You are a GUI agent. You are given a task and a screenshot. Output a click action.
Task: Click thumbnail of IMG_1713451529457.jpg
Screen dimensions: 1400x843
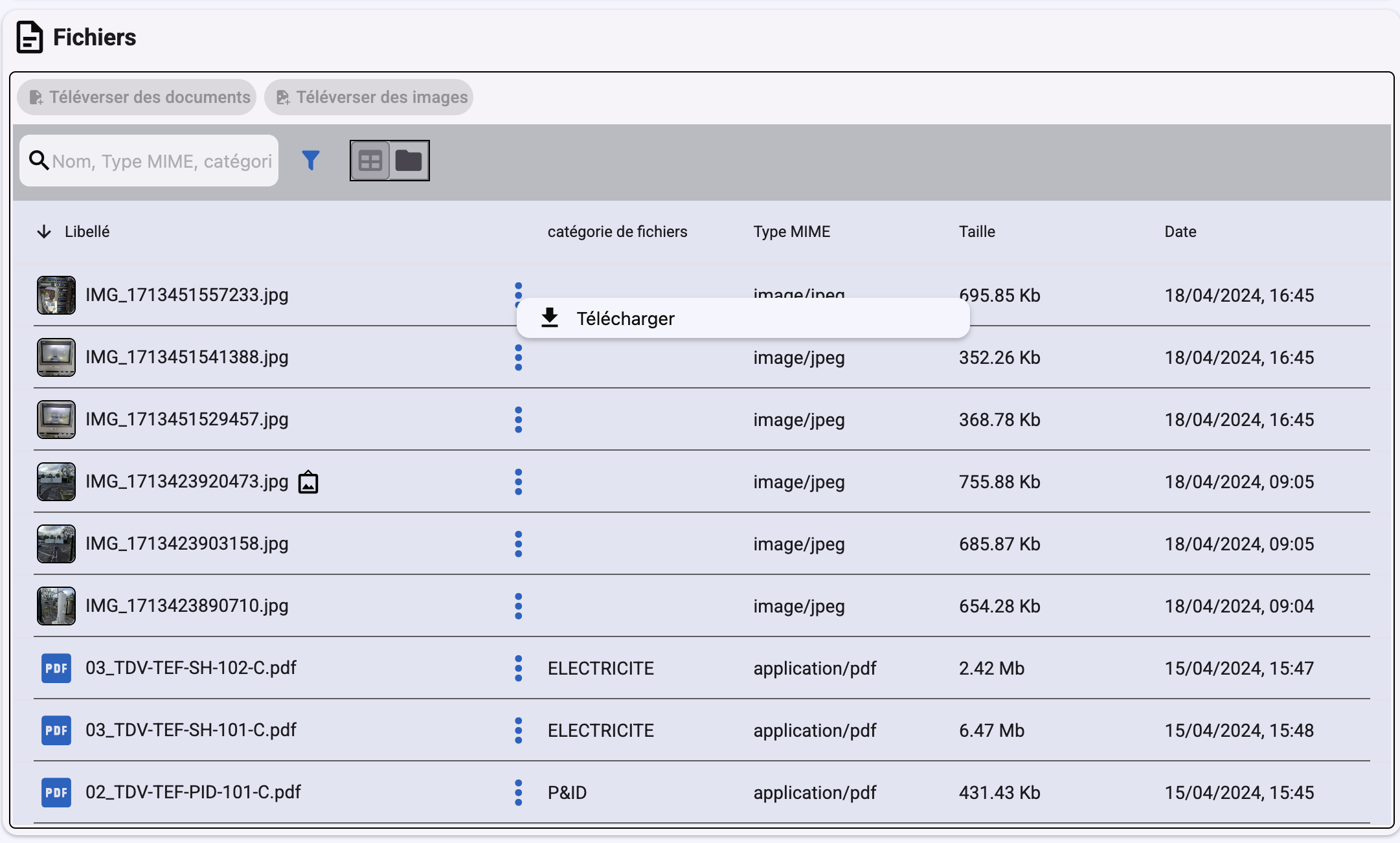[x=56, y=420]
